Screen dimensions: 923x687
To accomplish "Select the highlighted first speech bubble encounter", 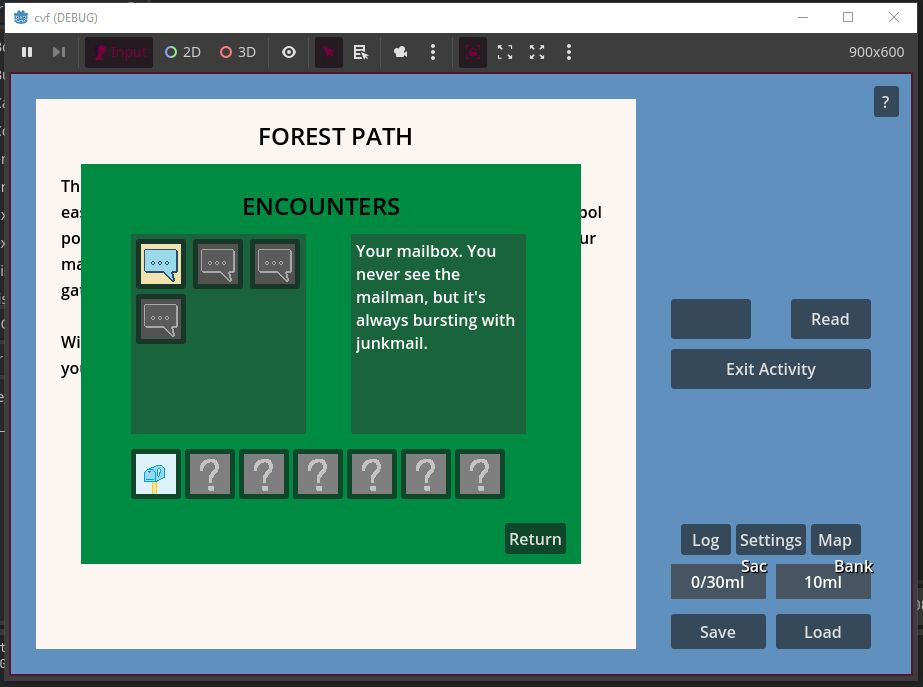I will [161, 264].
